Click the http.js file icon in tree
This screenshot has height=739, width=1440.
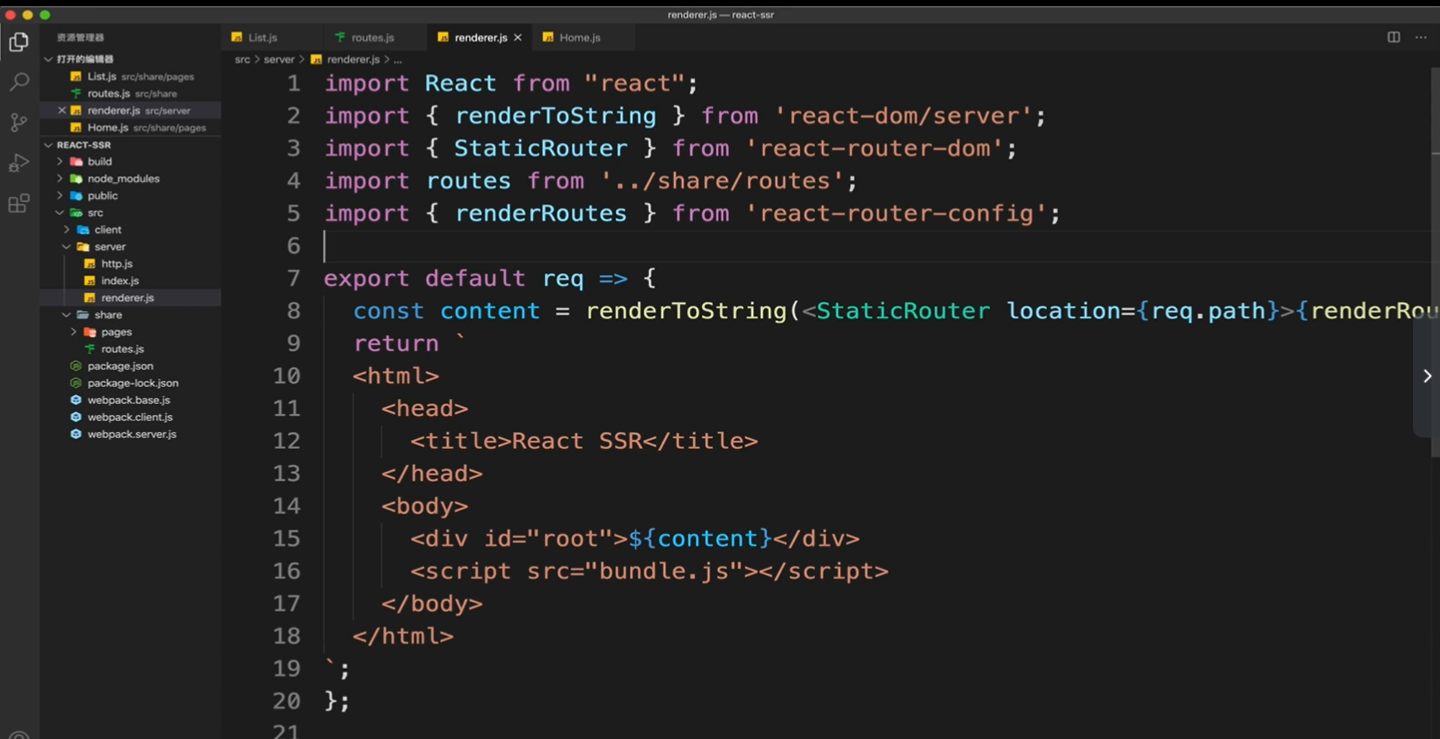(90, 264)
